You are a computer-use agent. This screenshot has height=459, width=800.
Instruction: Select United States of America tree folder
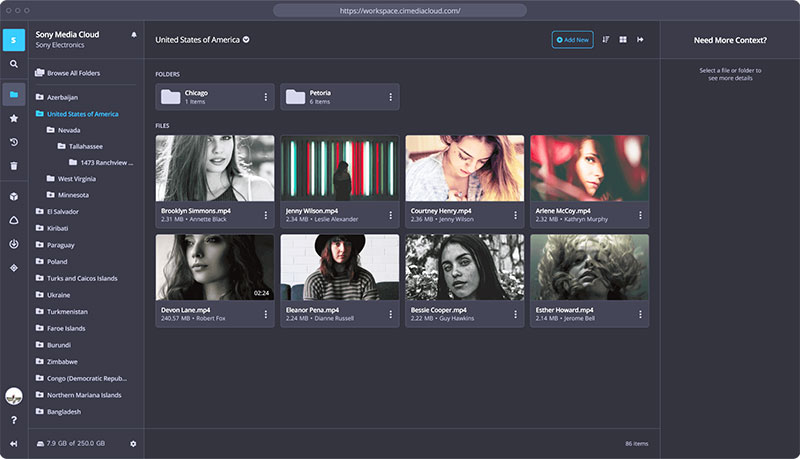(x=77, y=114)
